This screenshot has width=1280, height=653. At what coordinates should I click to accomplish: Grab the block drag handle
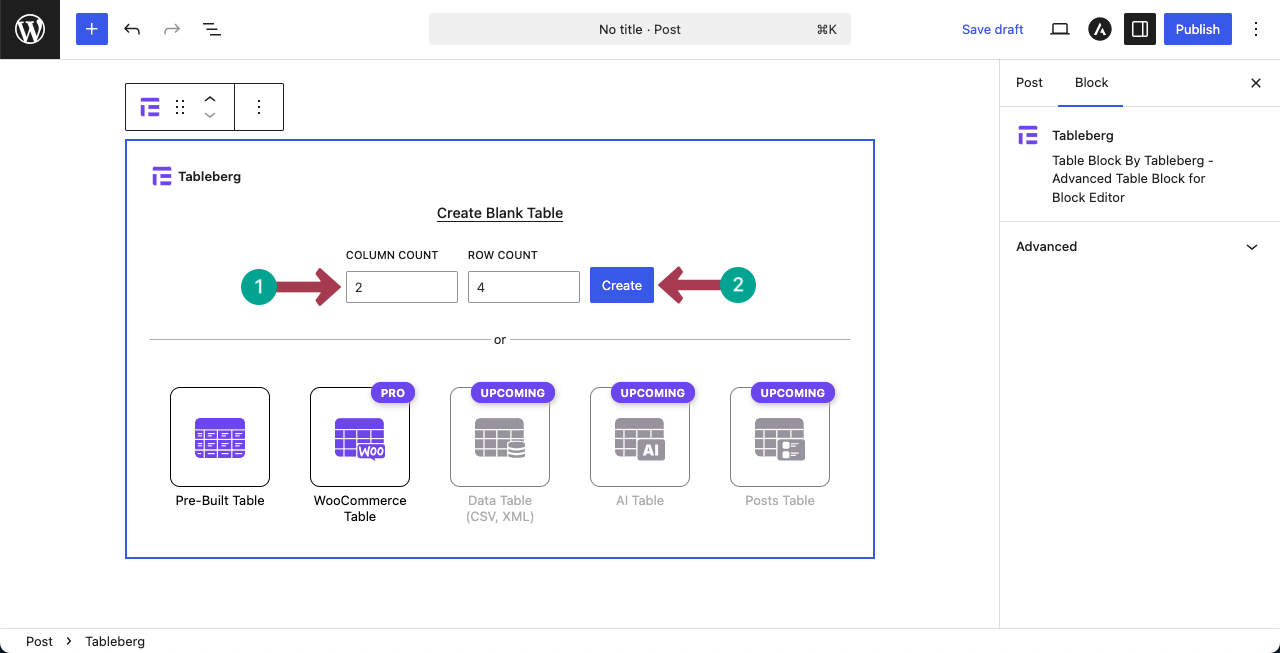pos(180,107)
